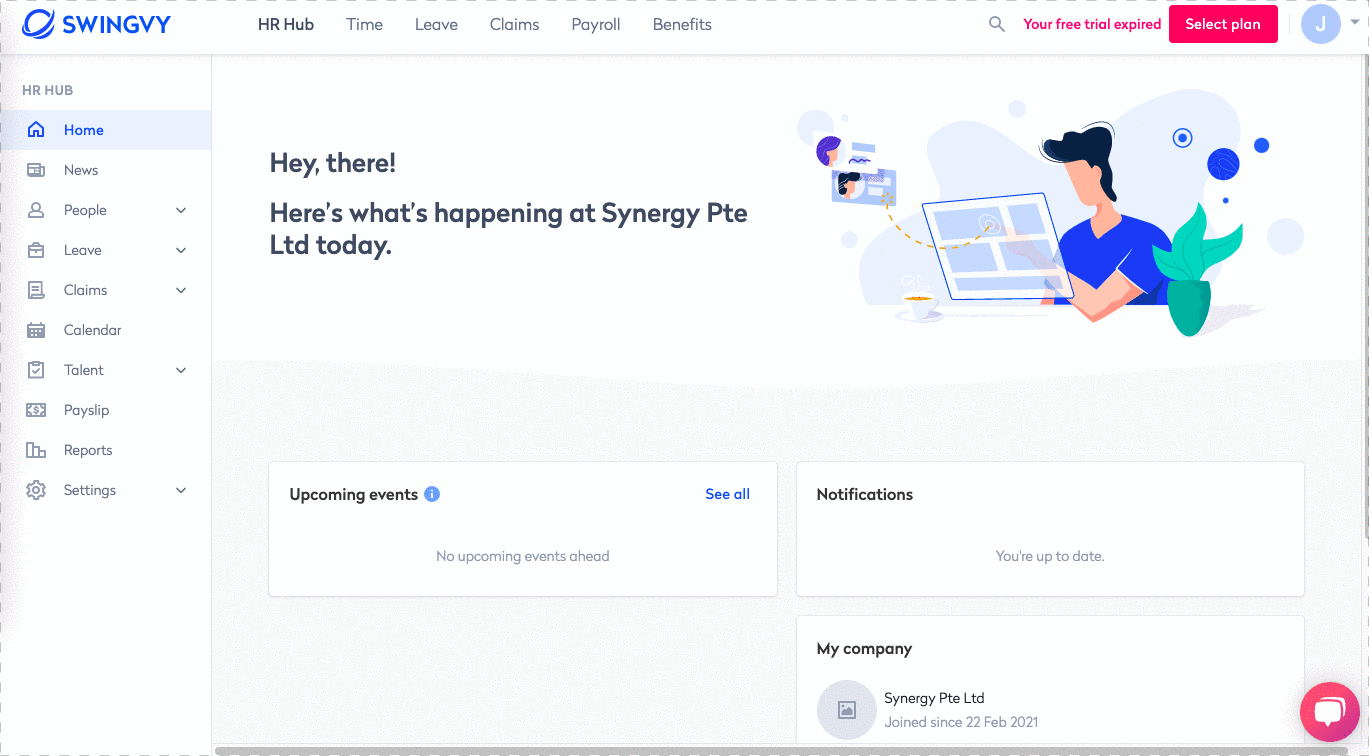Viewport: 1369px width, 756px height.
Task: Expand the Settings sidebar chevron
Action: 181,490
